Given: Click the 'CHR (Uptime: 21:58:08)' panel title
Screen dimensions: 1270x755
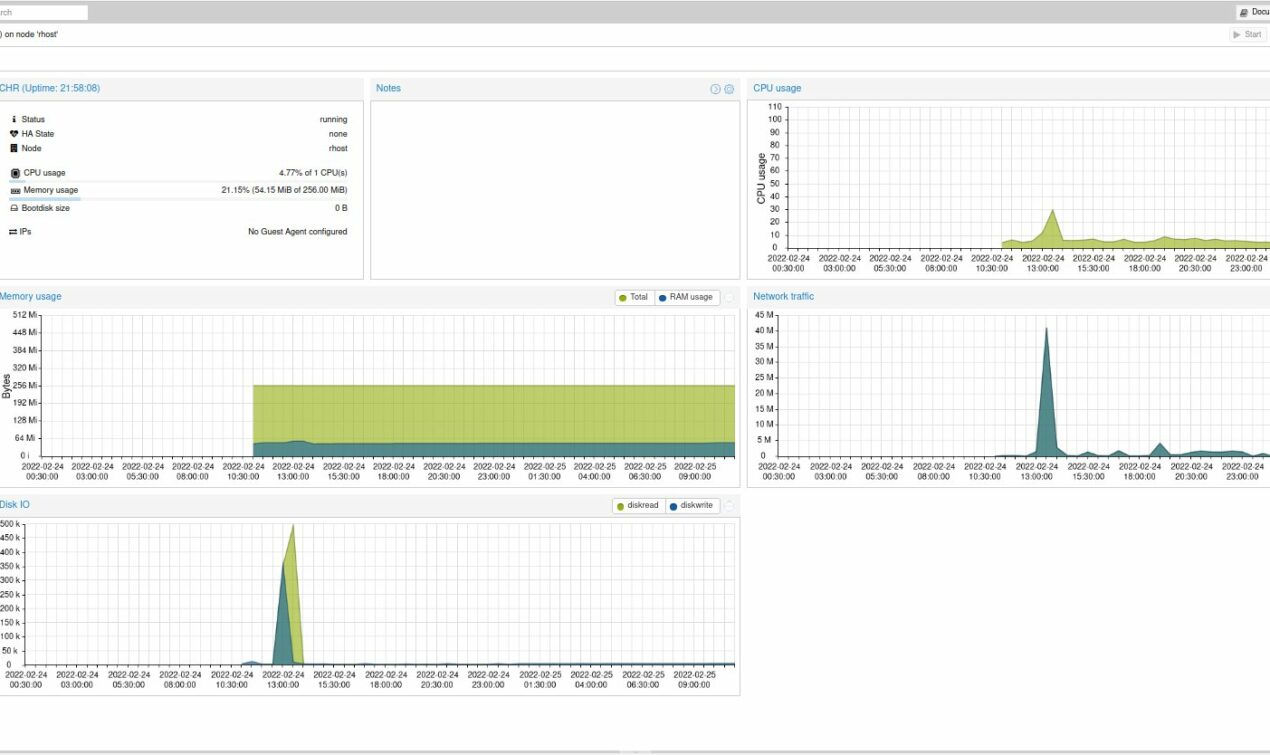Looking at the screenshot, I should tap(50, 88).
